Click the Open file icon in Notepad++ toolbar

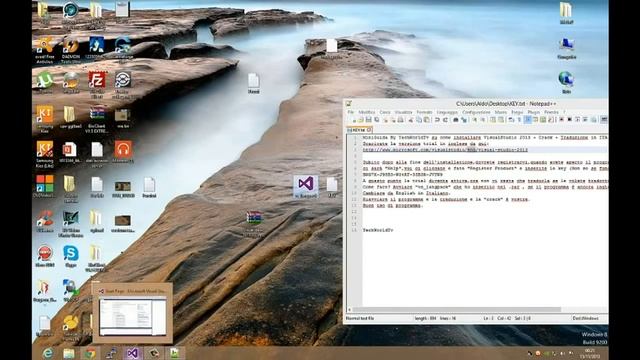tap(360, 120)
